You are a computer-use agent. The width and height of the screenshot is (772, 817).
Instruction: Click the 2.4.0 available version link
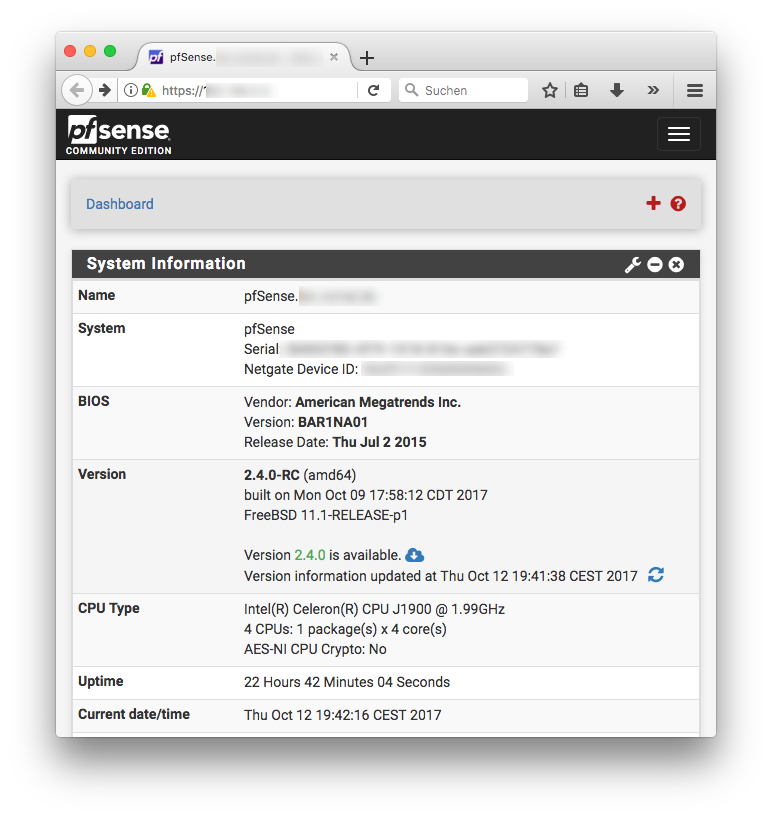pyautogui.click(x=310, y=555)
